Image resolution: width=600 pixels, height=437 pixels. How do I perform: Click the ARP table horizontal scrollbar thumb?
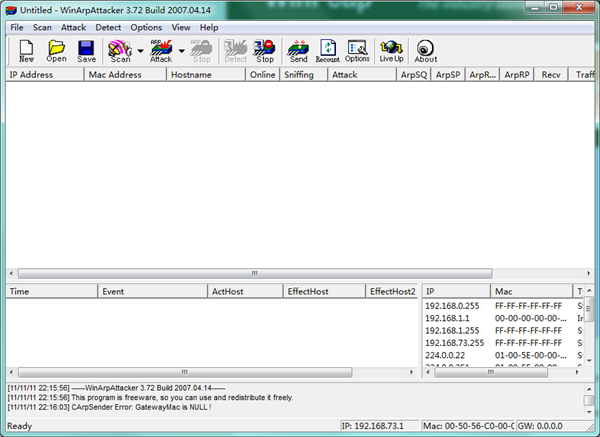click(x=491, y=372)
